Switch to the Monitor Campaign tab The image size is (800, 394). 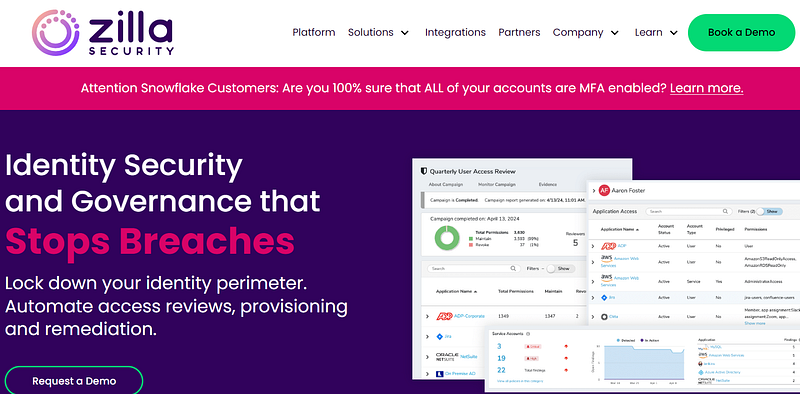click(496, 184)
